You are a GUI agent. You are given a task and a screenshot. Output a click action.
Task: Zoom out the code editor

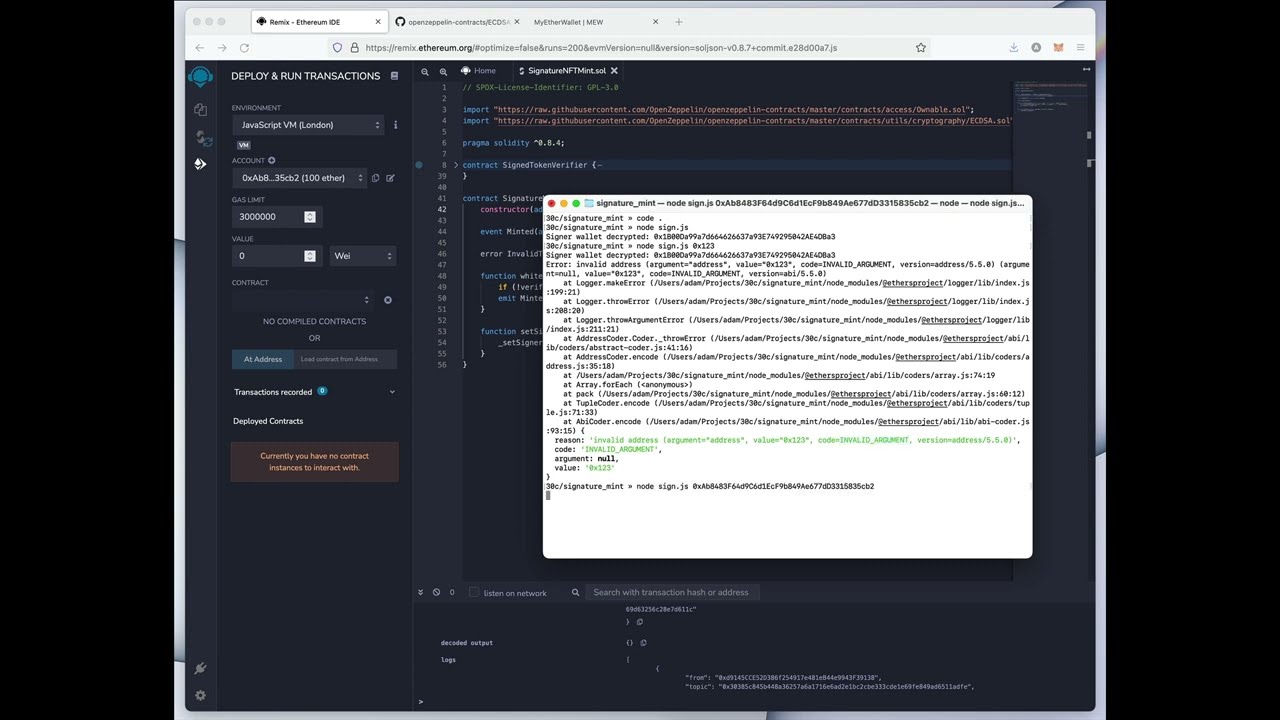point(425,72)
